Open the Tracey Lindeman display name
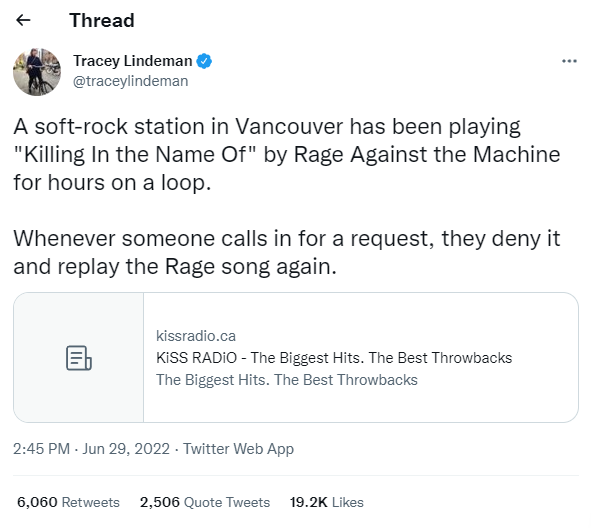 pyautogui.click(x=133, y=61)
